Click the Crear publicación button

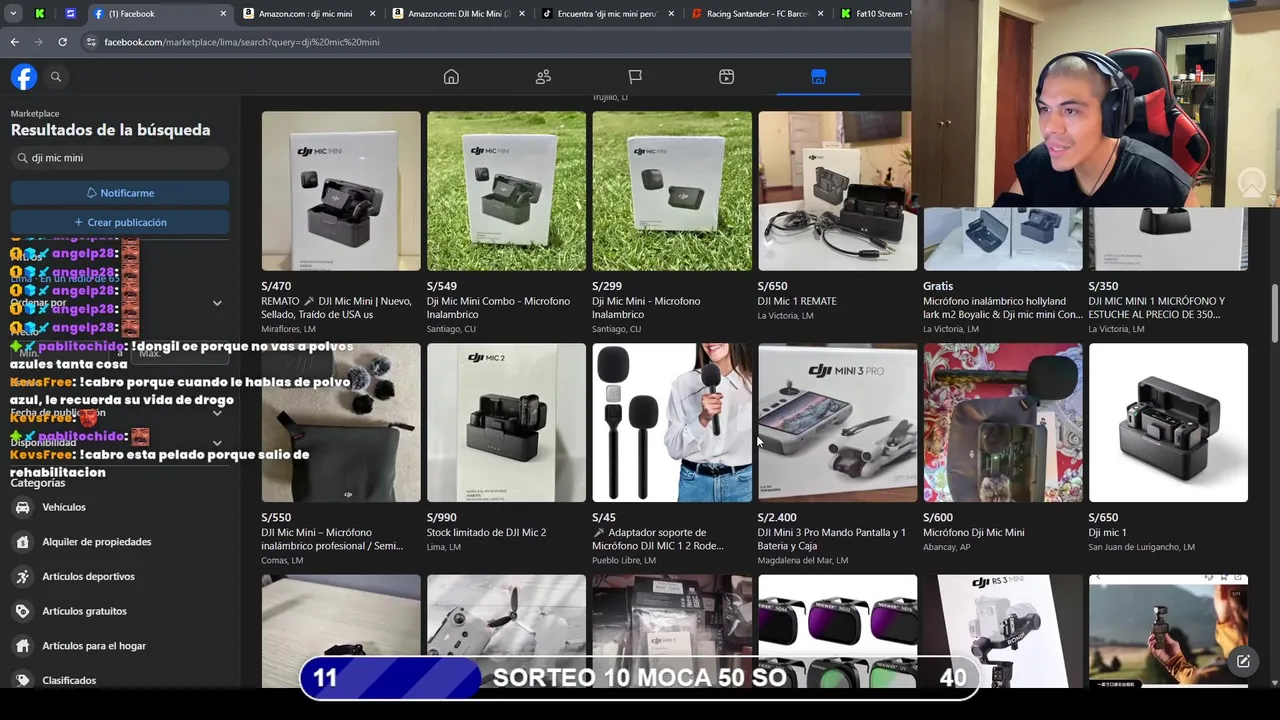click(x=120, y=222)
